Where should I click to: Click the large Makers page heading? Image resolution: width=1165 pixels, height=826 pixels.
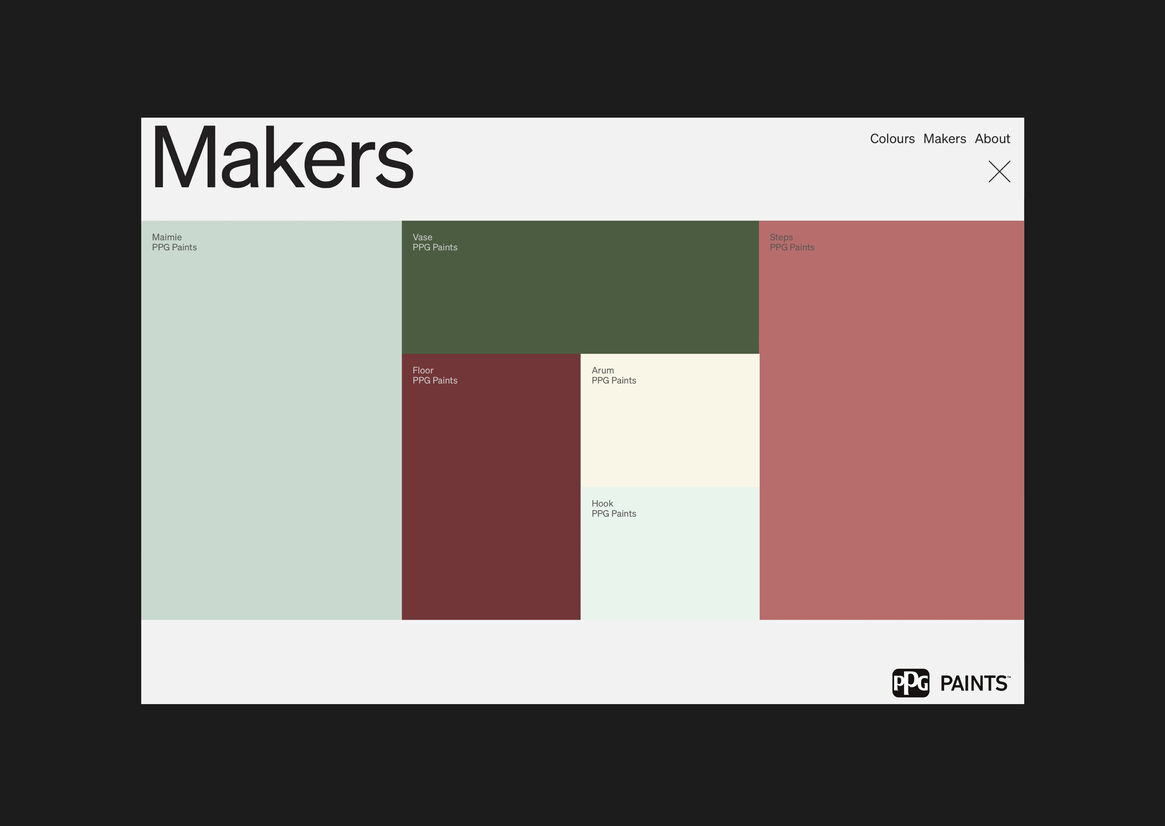point(282,158)
